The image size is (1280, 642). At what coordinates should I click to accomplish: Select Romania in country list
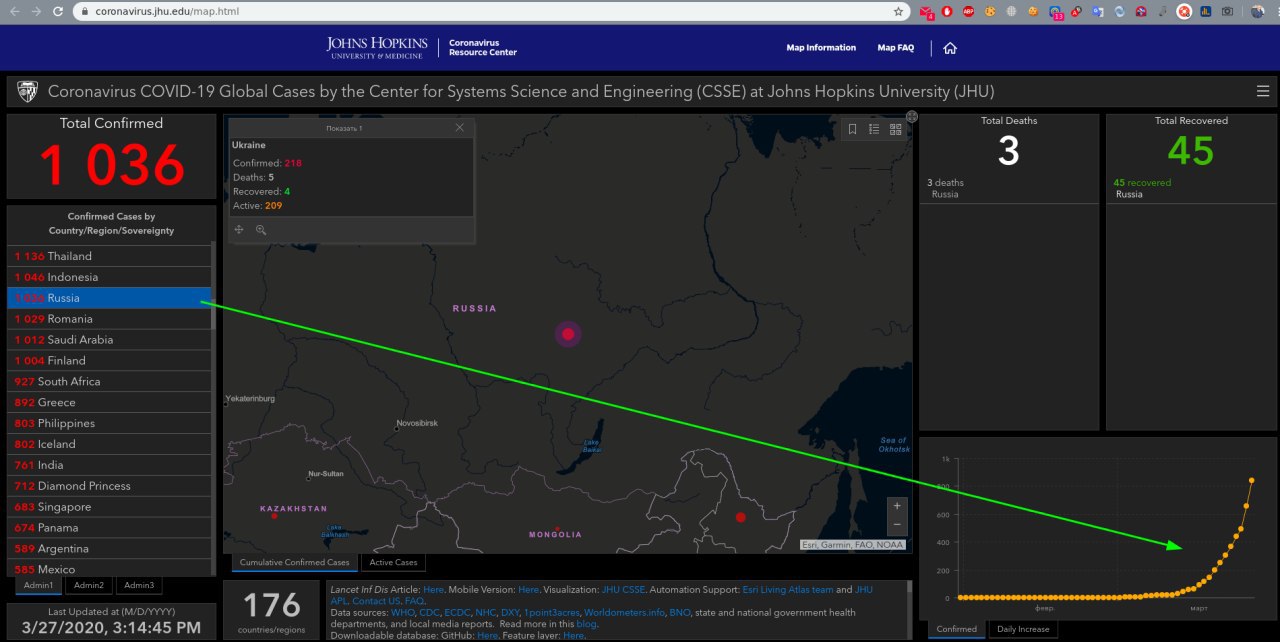point(109,319)
